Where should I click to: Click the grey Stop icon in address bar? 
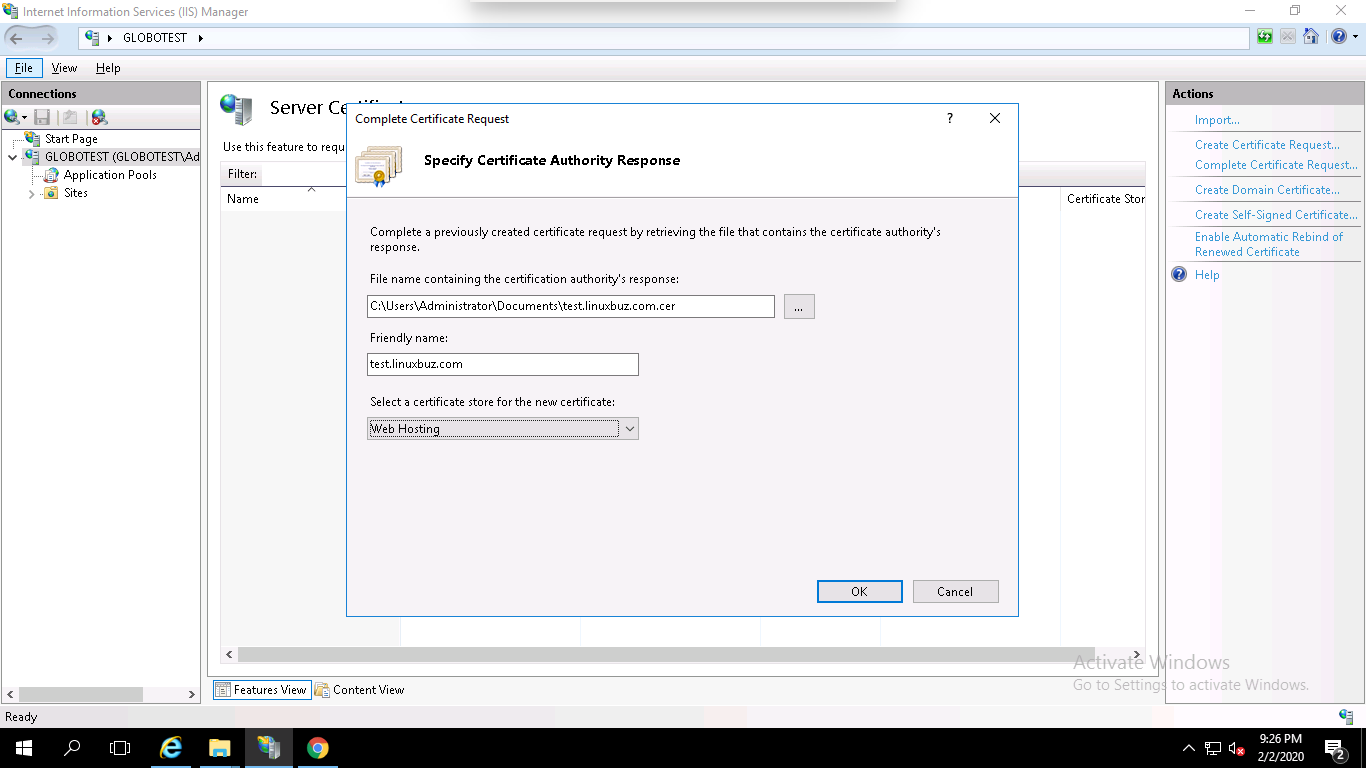[x=1287, y=37]
